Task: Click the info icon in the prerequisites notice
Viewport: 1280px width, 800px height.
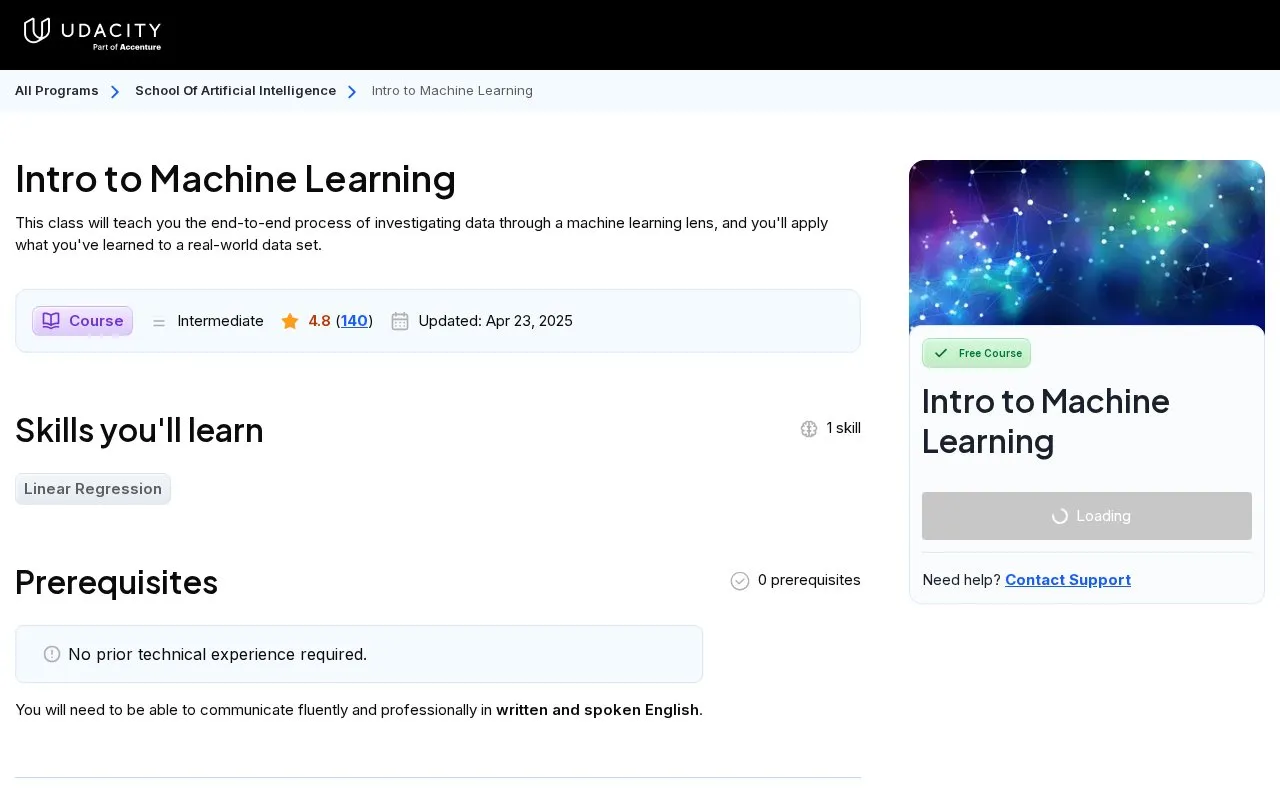Action: tap(52, 654)
